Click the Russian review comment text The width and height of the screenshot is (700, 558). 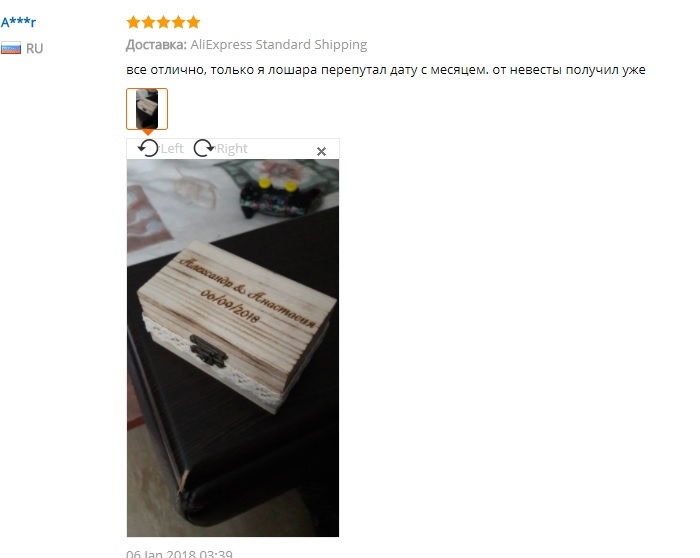click(x=386, y=70)
